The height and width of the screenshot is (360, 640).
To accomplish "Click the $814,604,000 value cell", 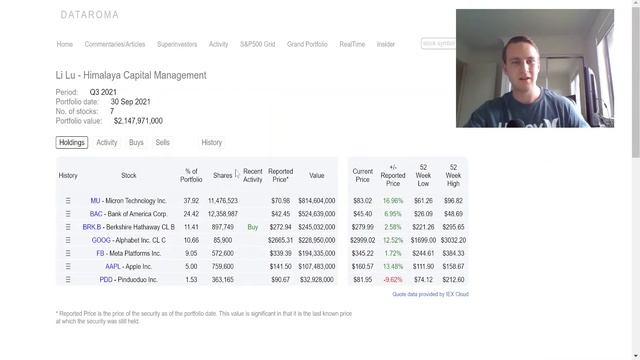I will pos(317,201).
